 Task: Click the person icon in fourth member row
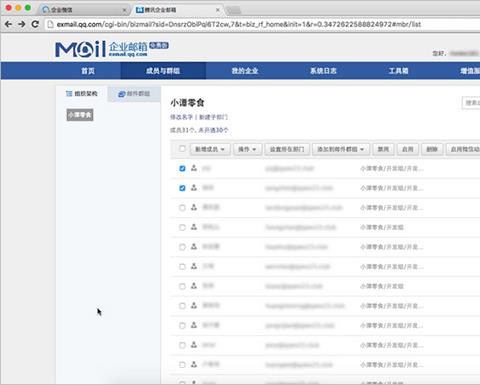click(x=194, y=227)
